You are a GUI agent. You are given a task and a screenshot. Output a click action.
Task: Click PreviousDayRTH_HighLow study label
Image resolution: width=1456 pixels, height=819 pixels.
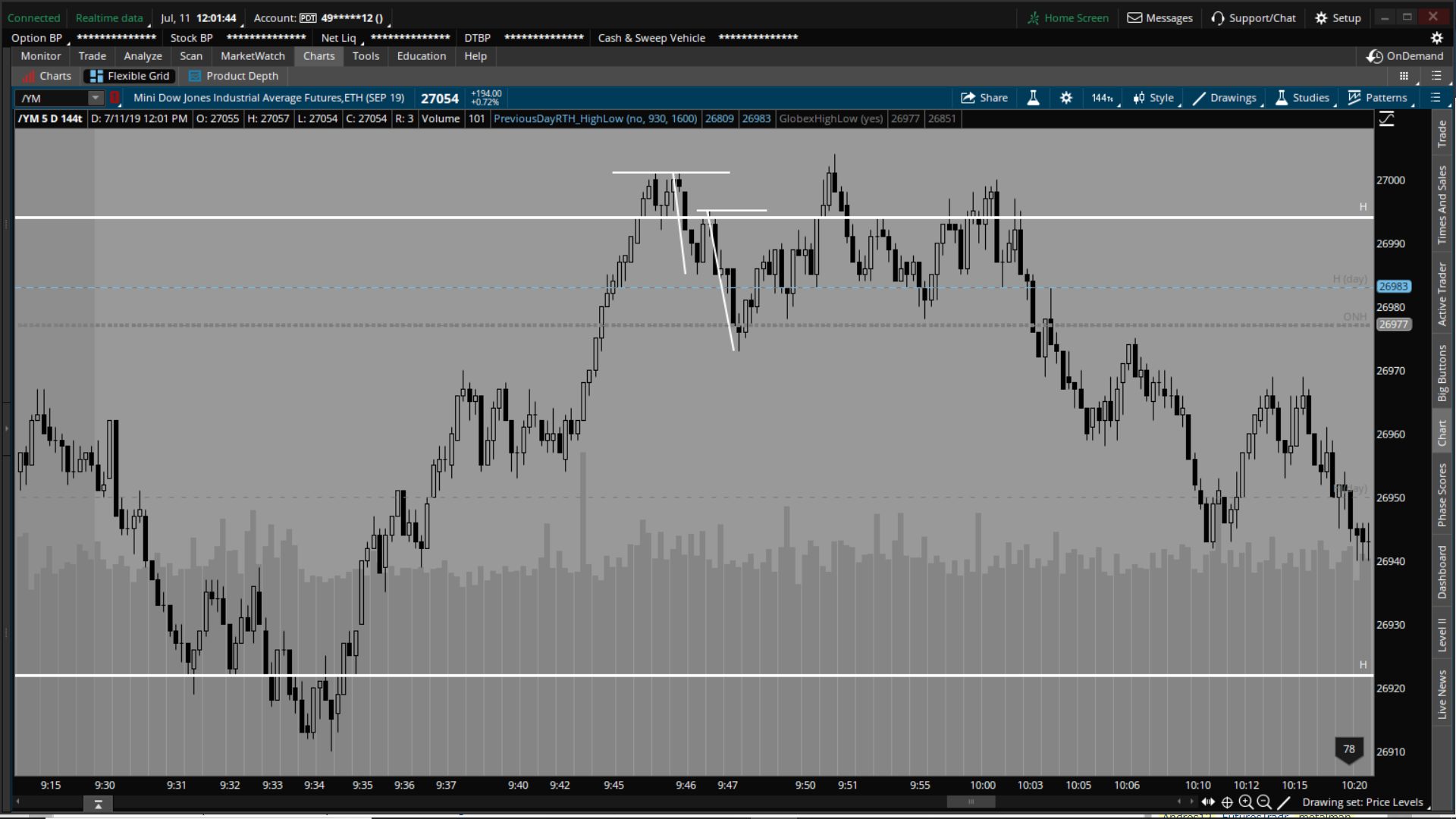pyautogui.click(x=595, y=119)
